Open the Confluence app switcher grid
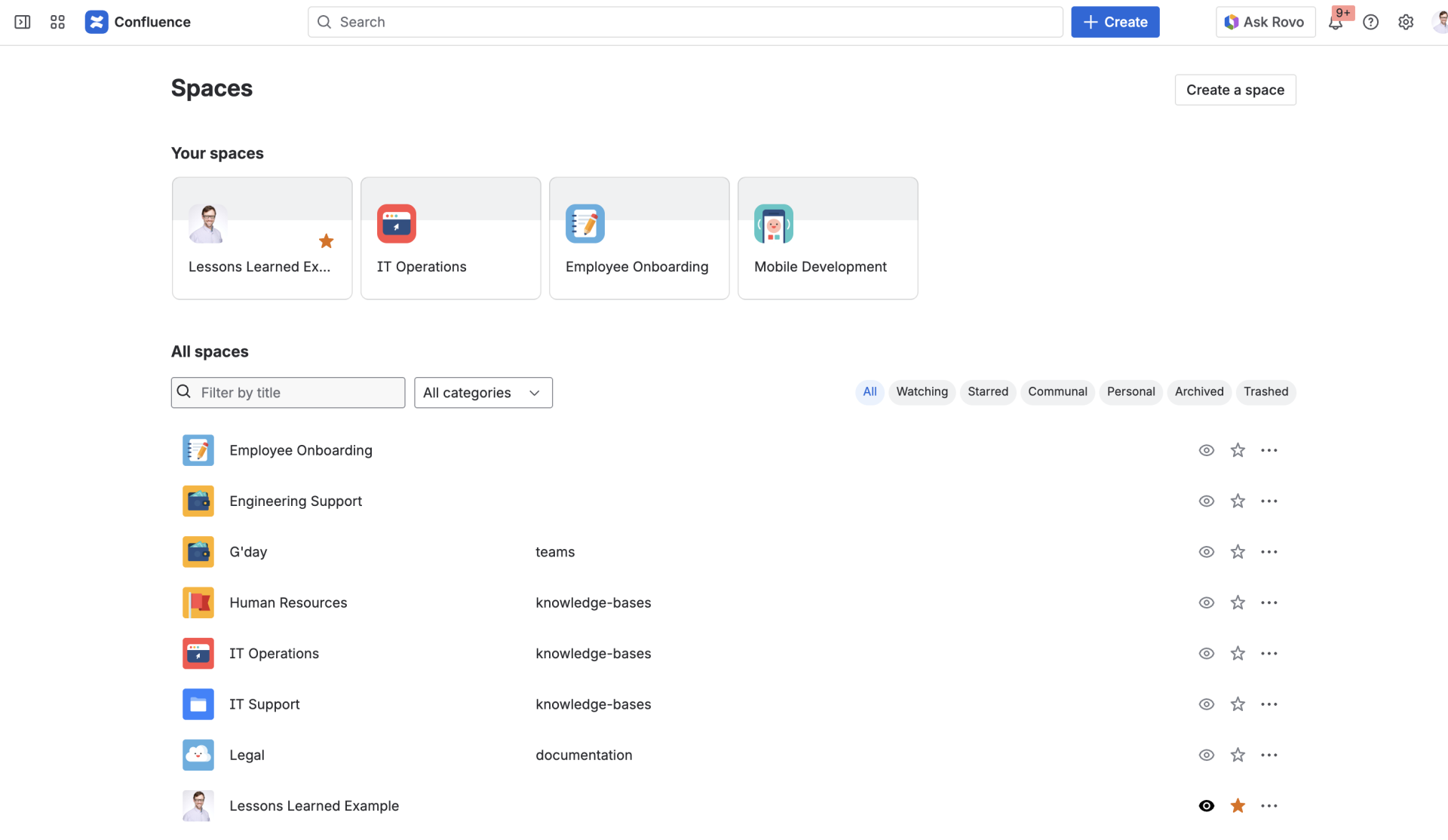This screenshot has width=1448, height=840. coord(57,22)
